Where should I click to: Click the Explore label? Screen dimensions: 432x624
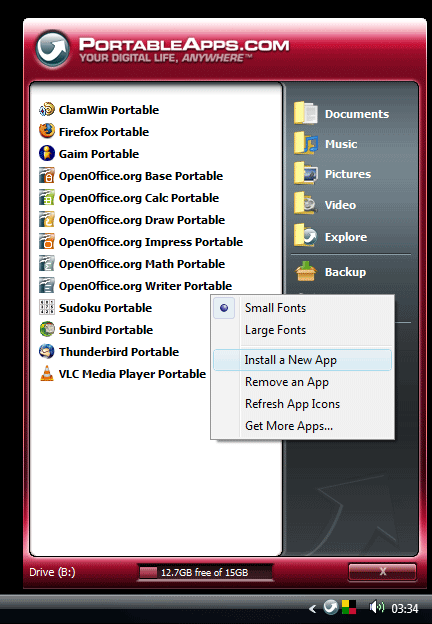pyautogui.click(x=346, y=237)
